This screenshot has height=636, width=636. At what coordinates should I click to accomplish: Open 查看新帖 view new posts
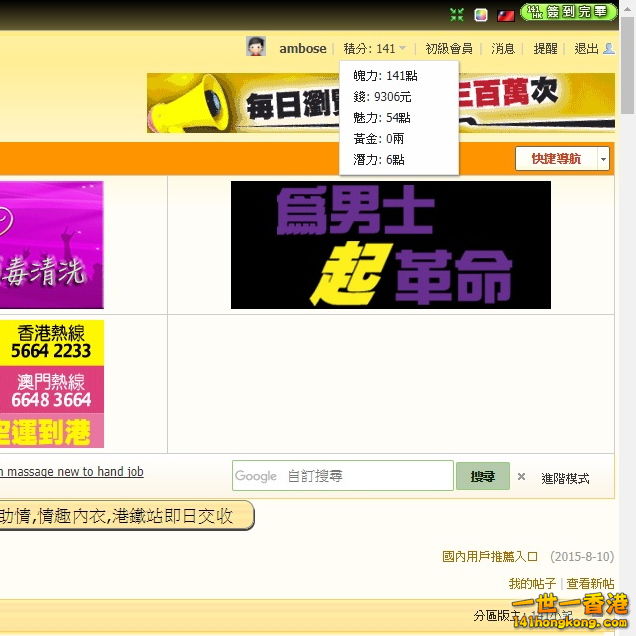(x=590, y=584)
